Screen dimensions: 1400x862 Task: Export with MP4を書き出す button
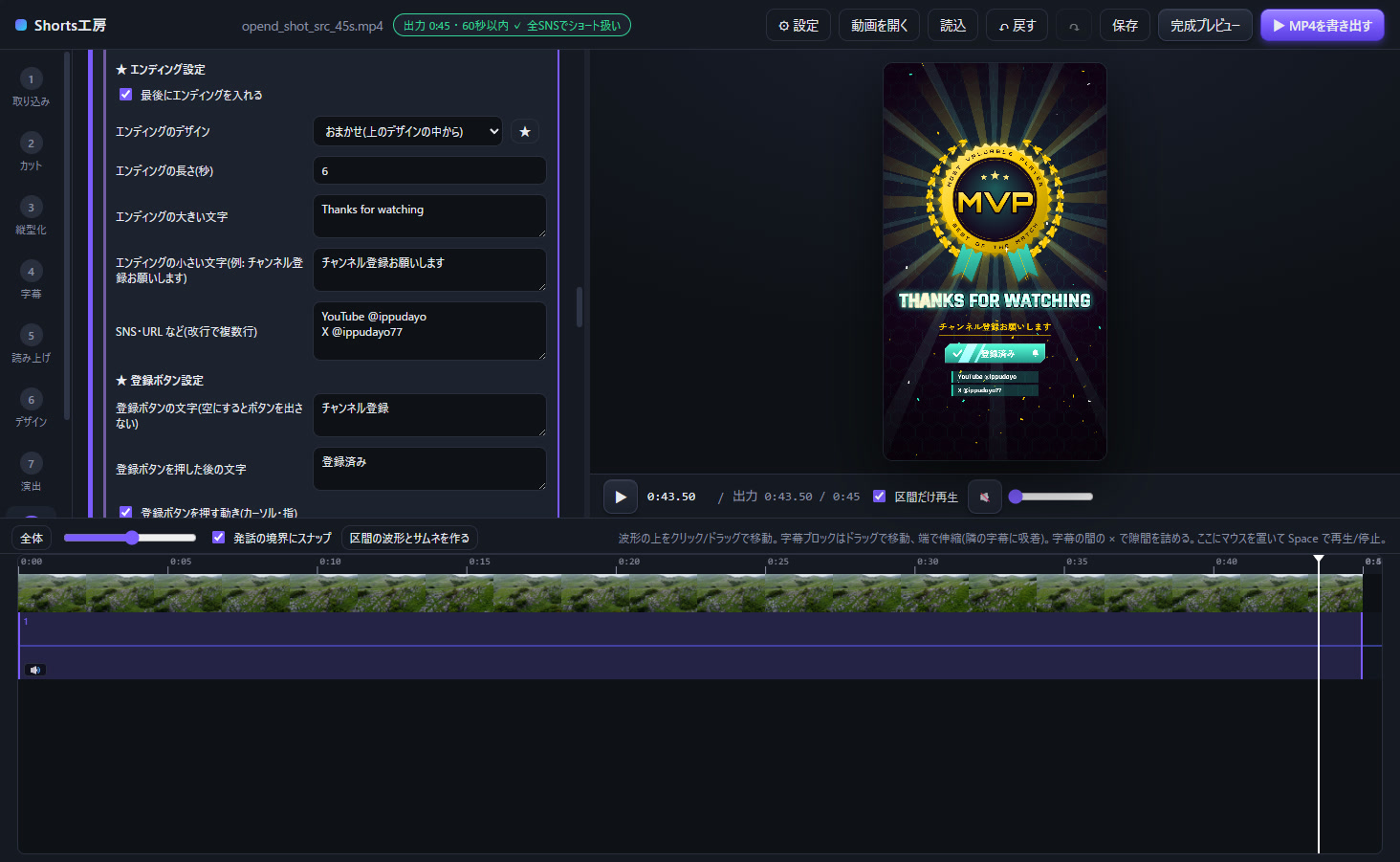click(x=1323, y=26)
